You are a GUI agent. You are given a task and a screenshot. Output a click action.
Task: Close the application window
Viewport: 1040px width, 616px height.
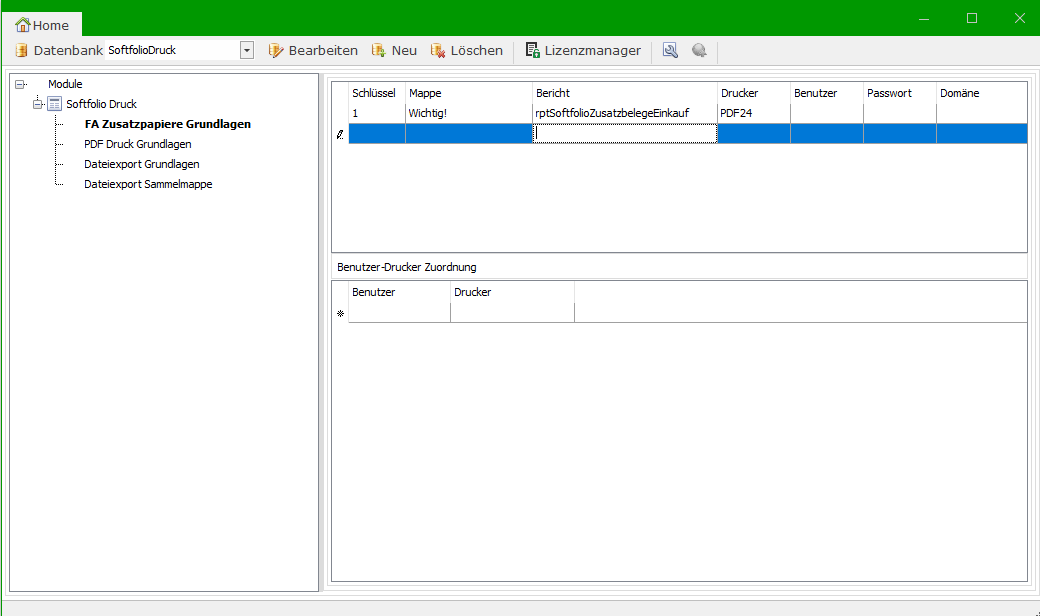pyautogui.click(x=1019, y=19)
